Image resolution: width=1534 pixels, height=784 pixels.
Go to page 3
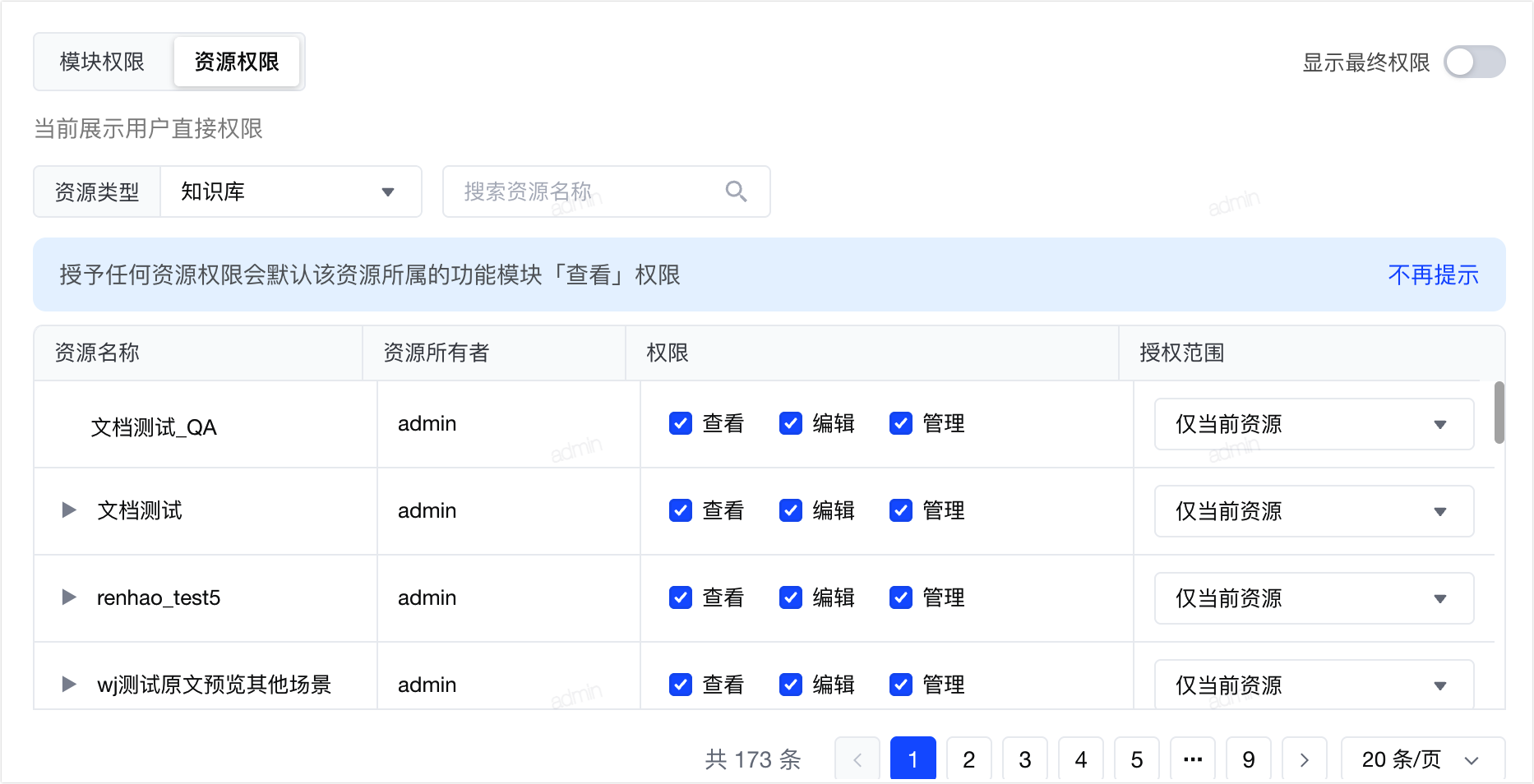click(x=1025, y=759)
